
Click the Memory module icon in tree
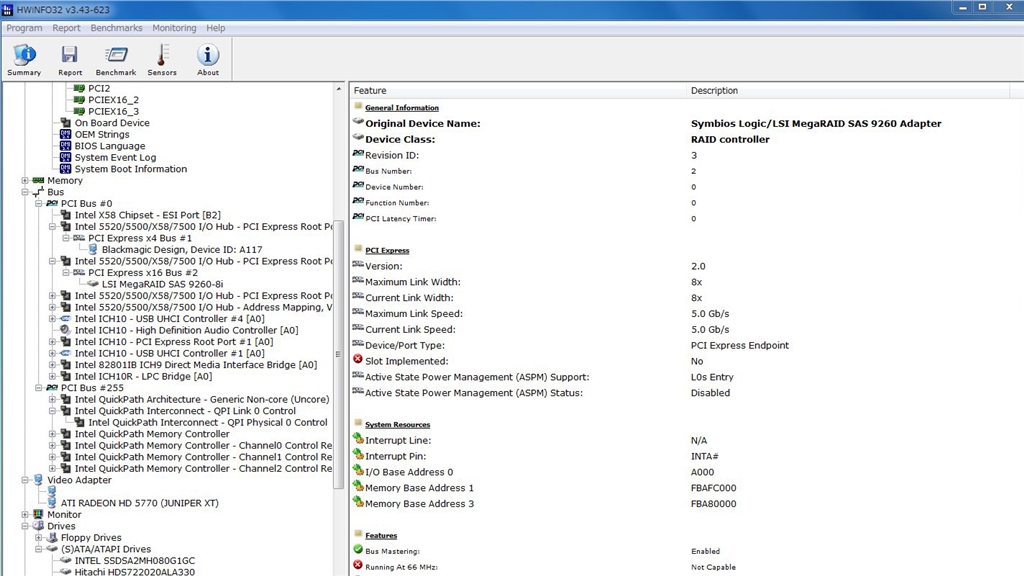click(x=39, y=180)
